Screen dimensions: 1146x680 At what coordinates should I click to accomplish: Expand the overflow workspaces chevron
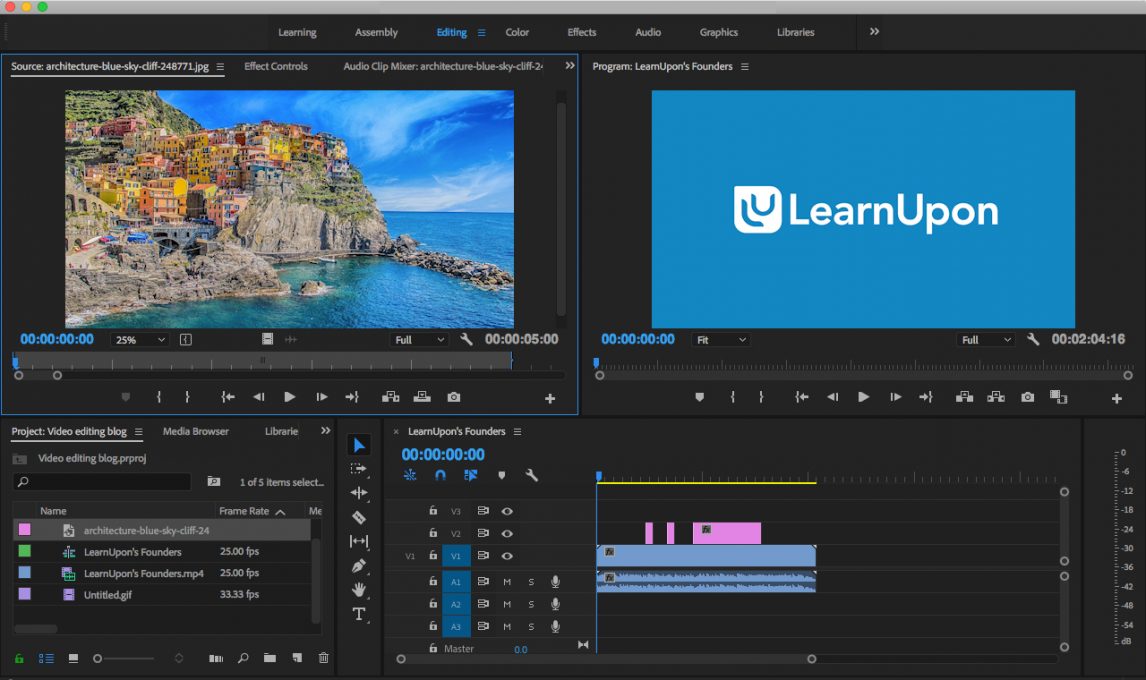pos(874,31)
